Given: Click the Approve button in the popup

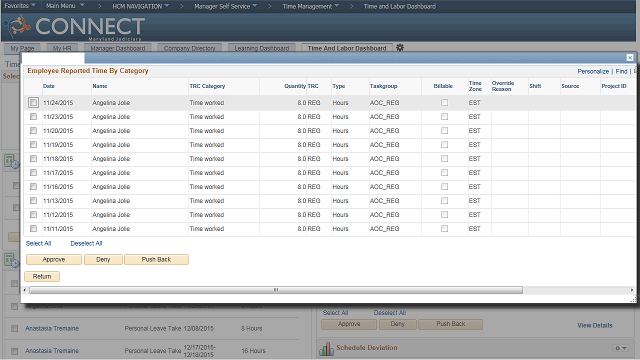Looking at the screenshot, I should pyautogui.click(x=54, y=260).
